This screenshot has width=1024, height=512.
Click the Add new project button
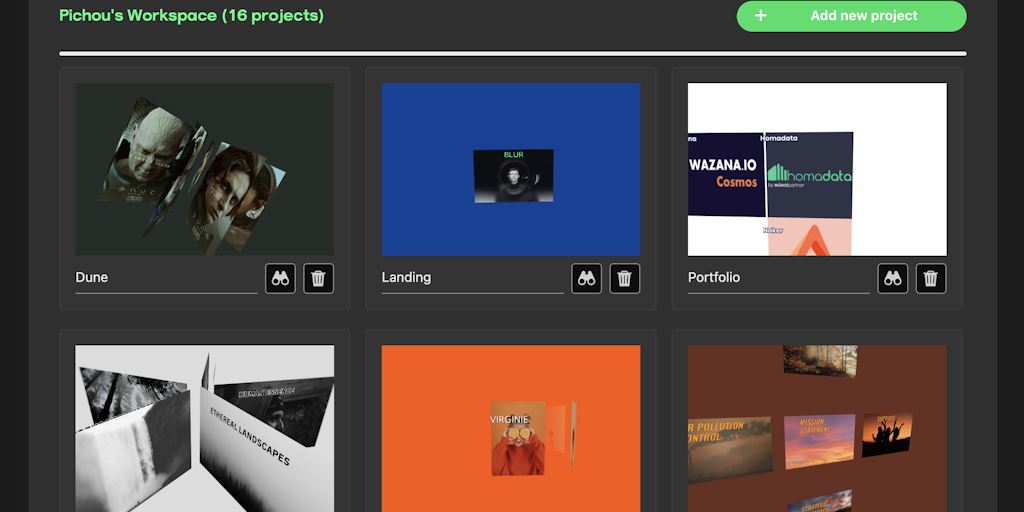coord(852,16)
